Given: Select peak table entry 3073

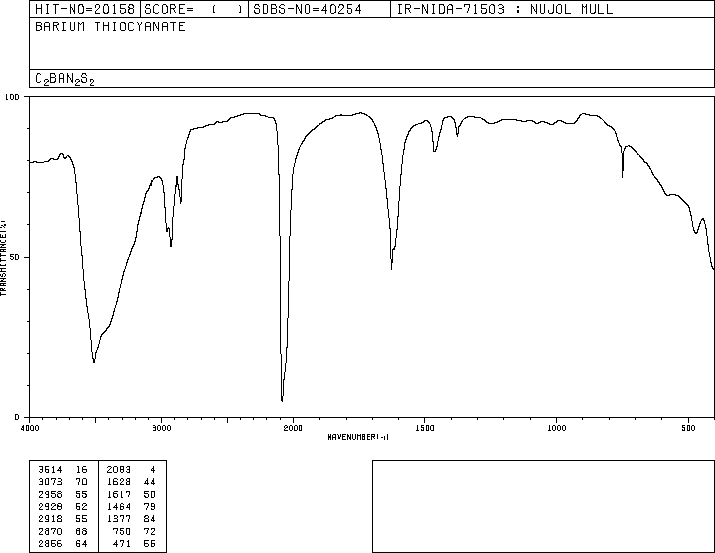Looking at the screenshot, I should [x=50, y=482].
